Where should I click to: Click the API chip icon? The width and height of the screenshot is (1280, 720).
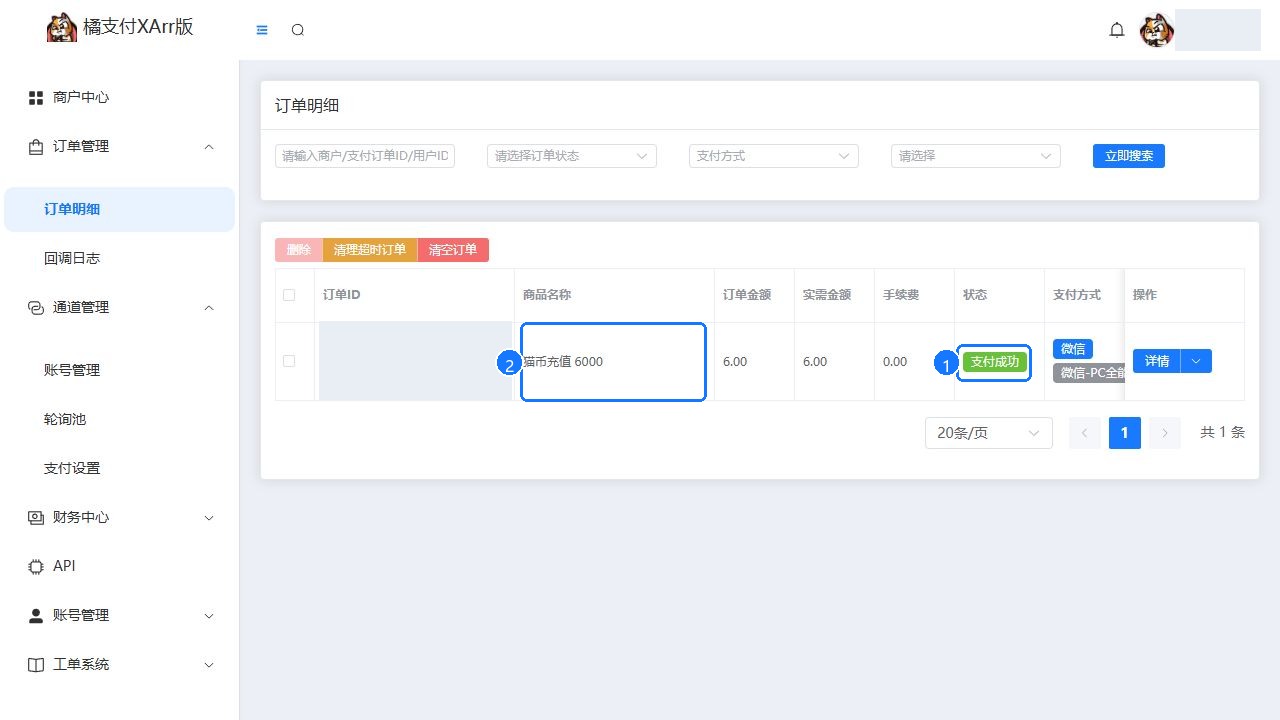click(x=36, y=566)
